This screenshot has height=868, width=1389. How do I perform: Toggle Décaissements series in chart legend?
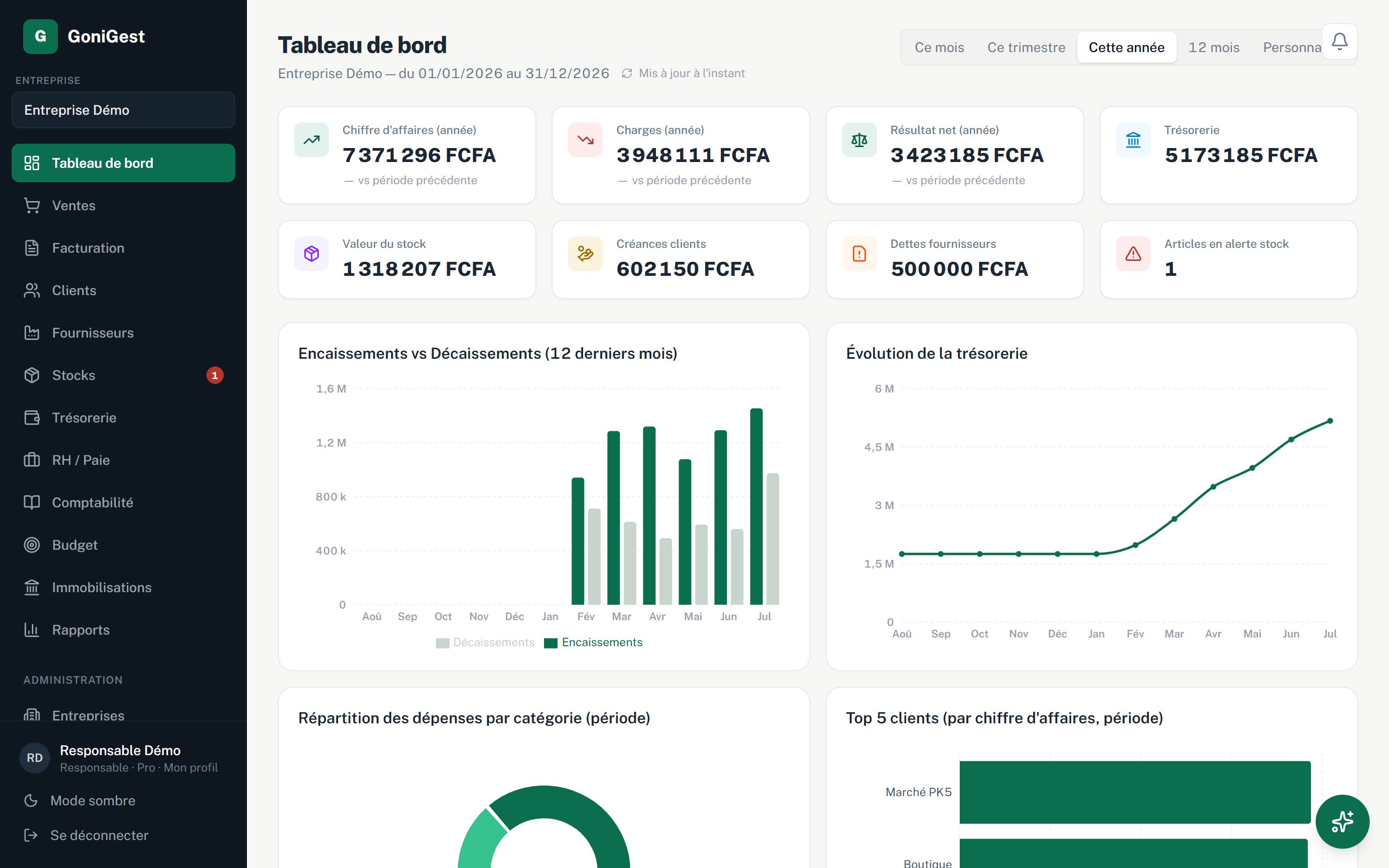pos(485,642)
